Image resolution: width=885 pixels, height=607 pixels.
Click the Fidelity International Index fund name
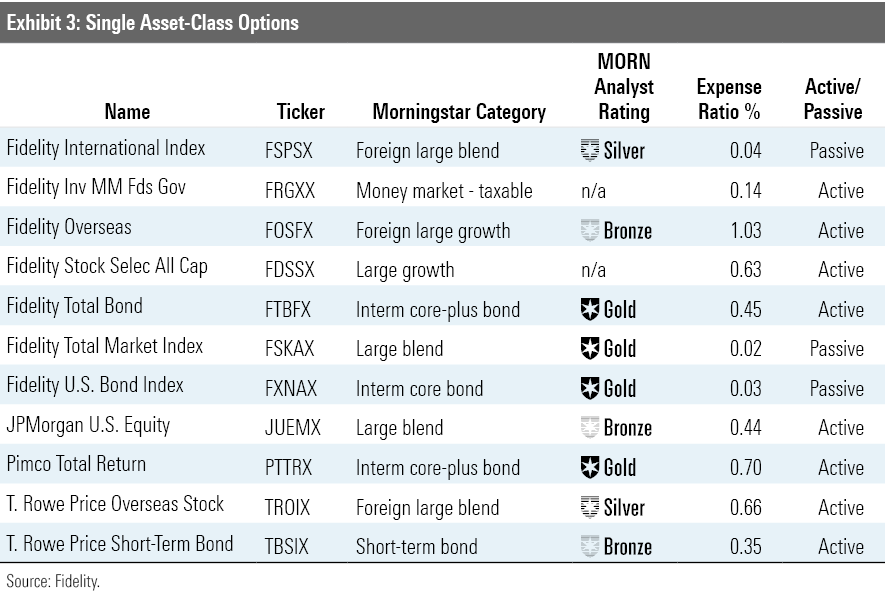point(106,148)
